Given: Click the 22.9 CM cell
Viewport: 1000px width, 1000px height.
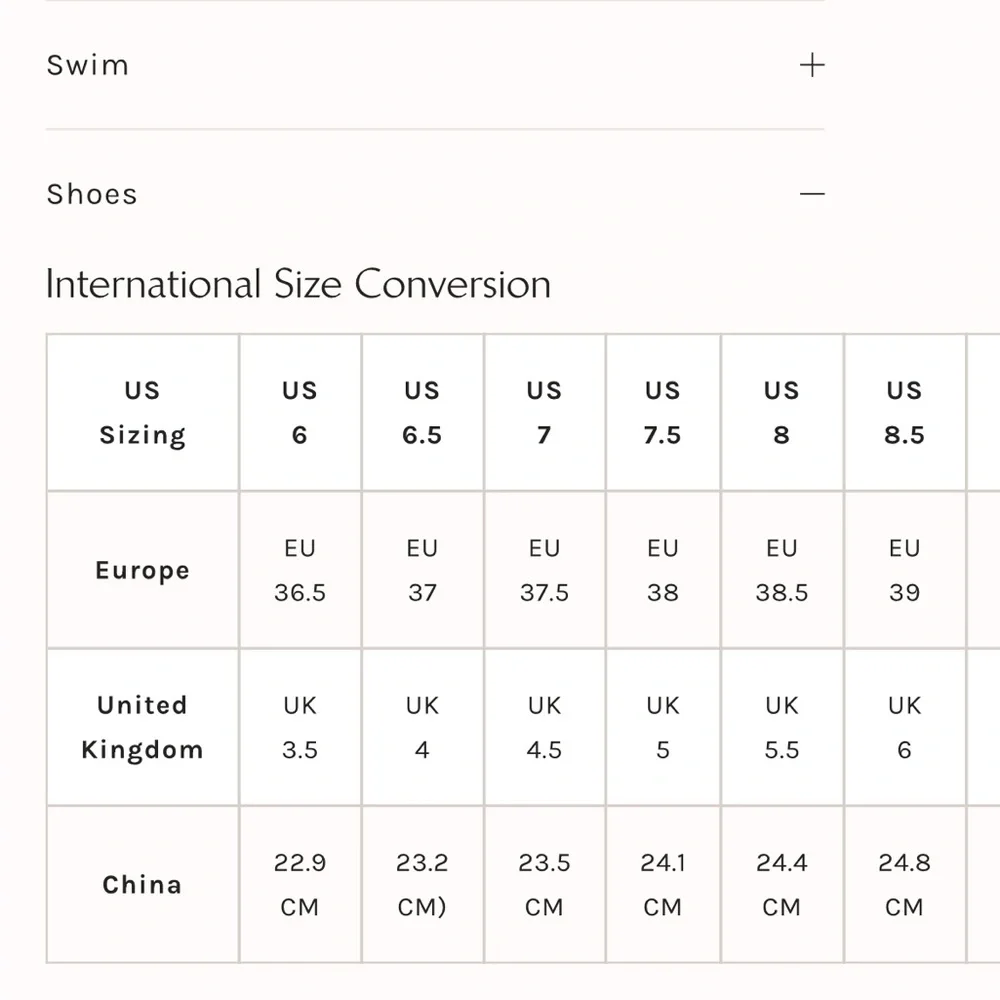Looking at the screenshot, I should (300, 885).
